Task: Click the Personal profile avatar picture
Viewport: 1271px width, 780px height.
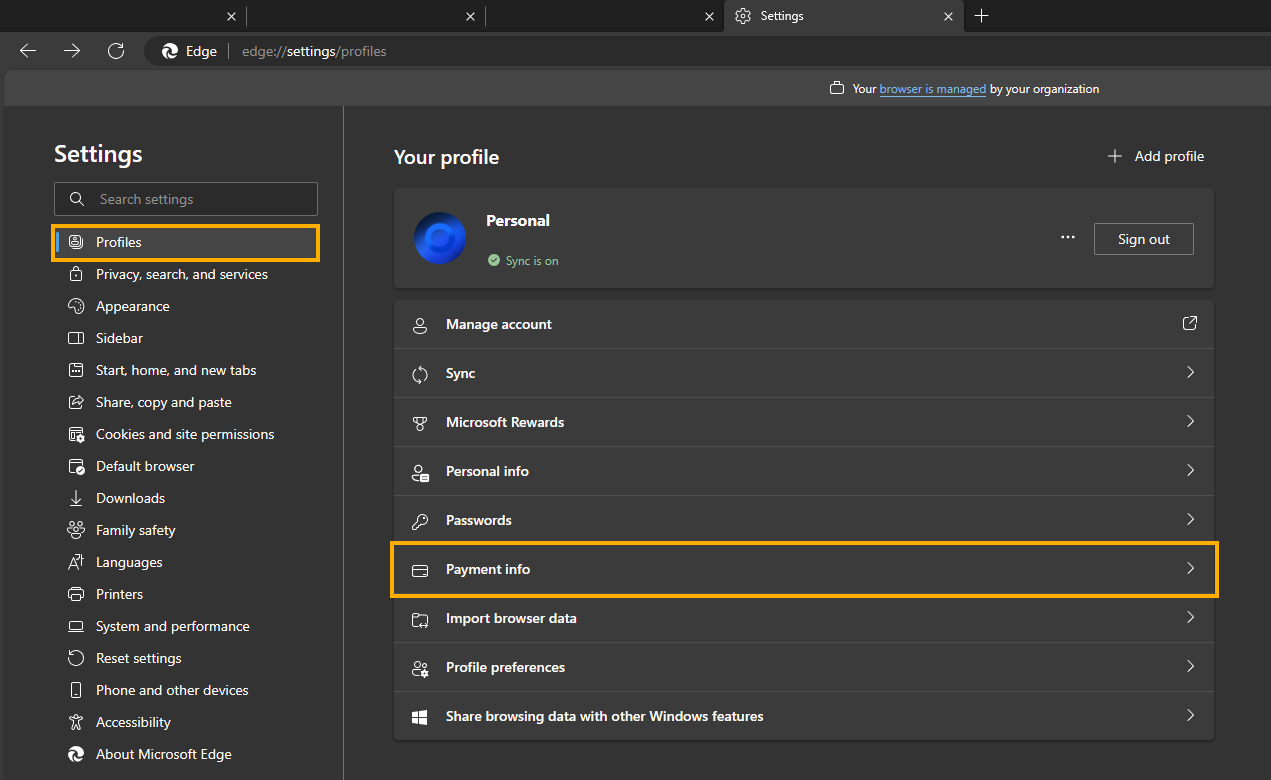Action: pyautogui.click(x=440, y=238)
